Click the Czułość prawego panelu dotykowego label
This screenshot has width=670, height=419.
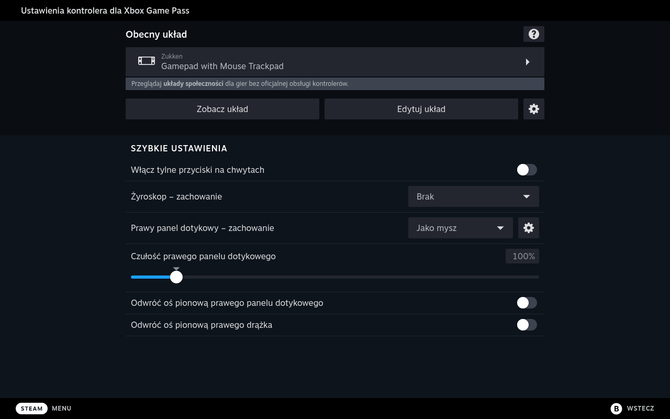click(x=203, y=256)
